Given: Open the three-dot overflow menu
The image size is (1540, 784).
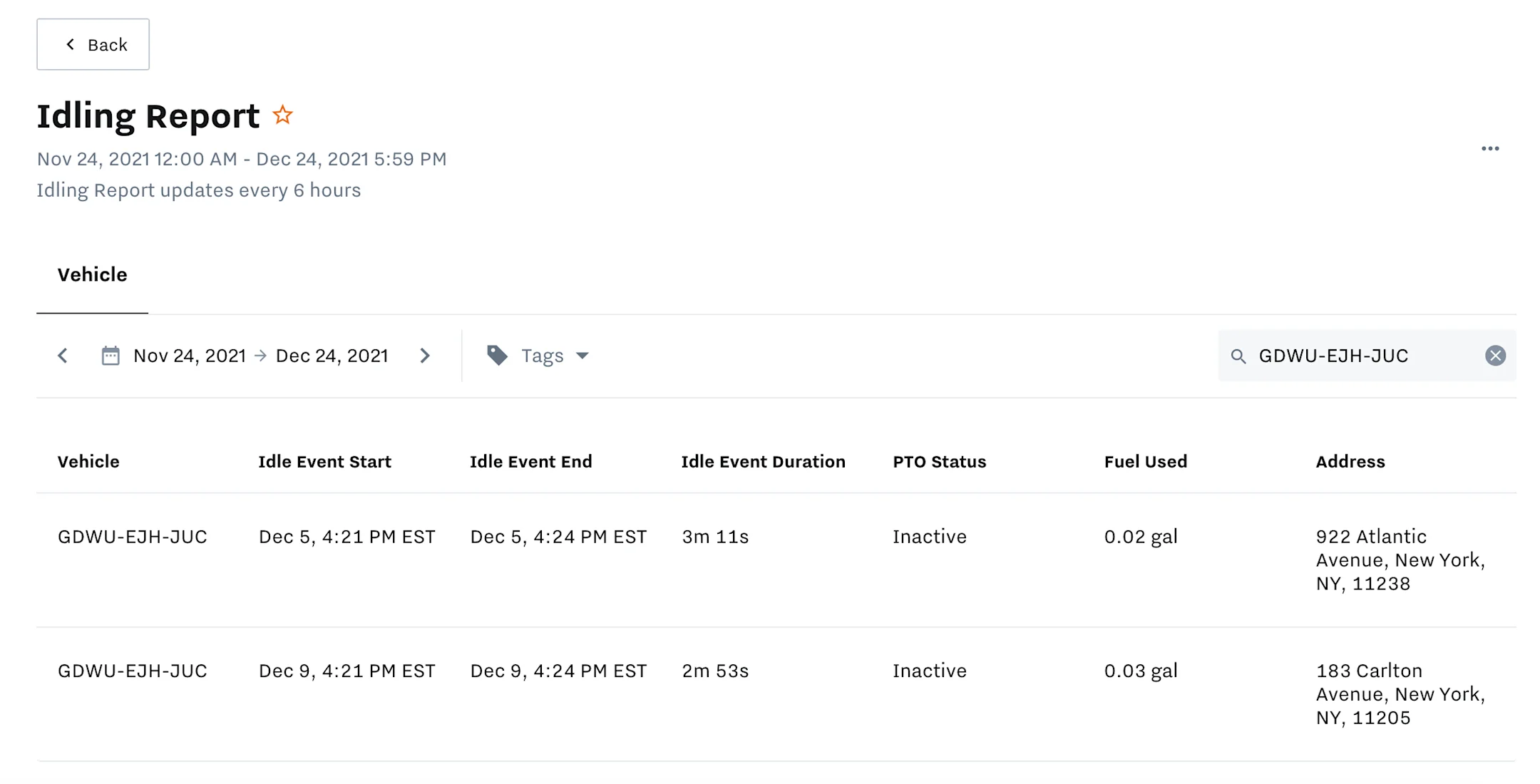Looking at the screenshot, I should (x=1490, y=148).
